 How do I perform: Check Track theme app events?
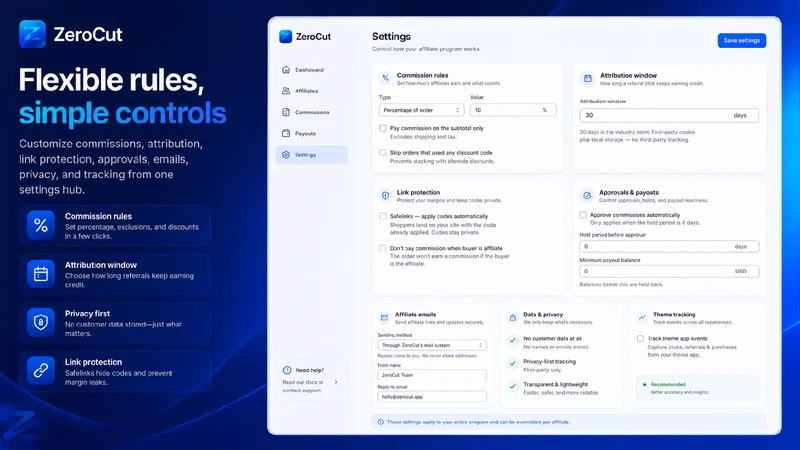tap(640, 338)
